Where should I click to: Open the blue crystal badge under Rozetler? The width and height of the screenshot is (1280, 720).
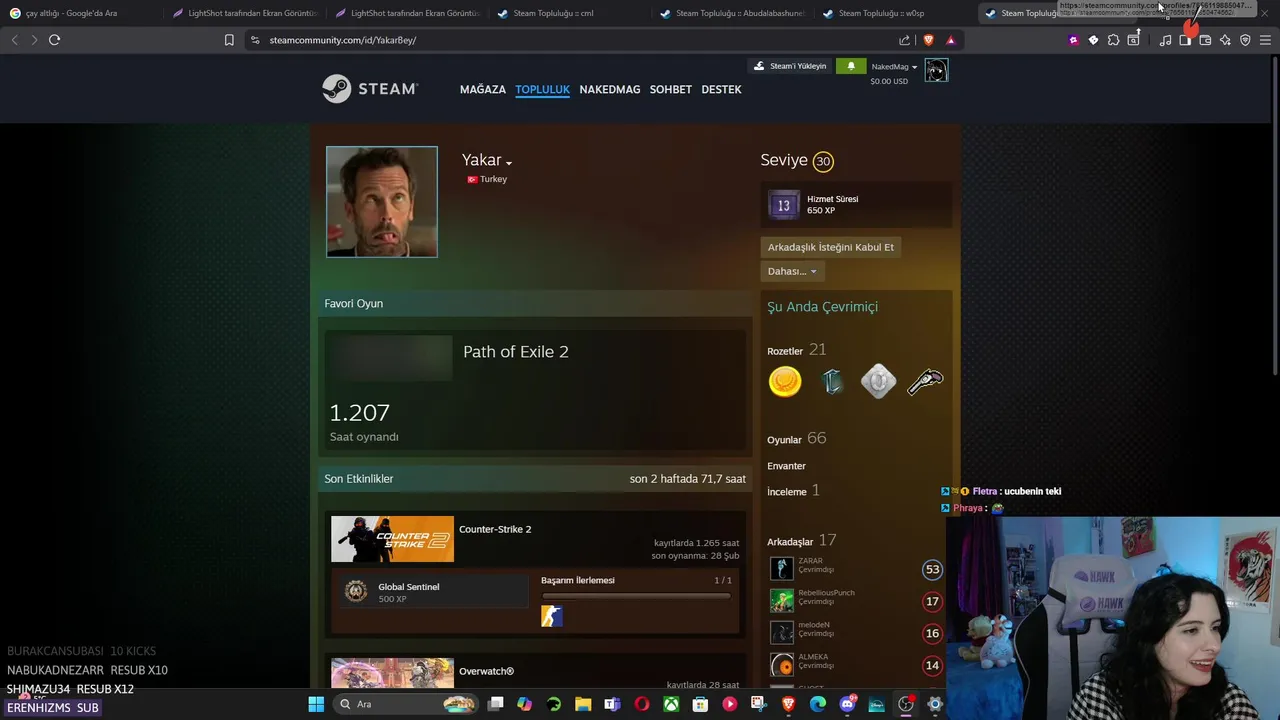click(832, 381)
